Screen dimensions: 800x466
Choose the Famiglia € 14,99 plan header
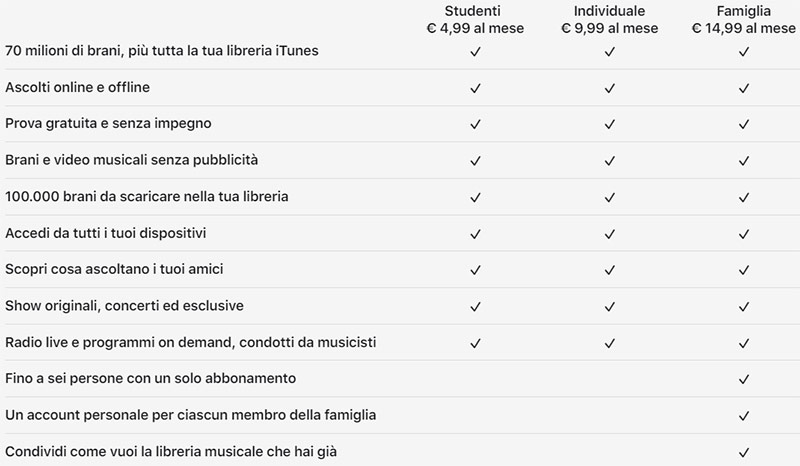point(743,19)
